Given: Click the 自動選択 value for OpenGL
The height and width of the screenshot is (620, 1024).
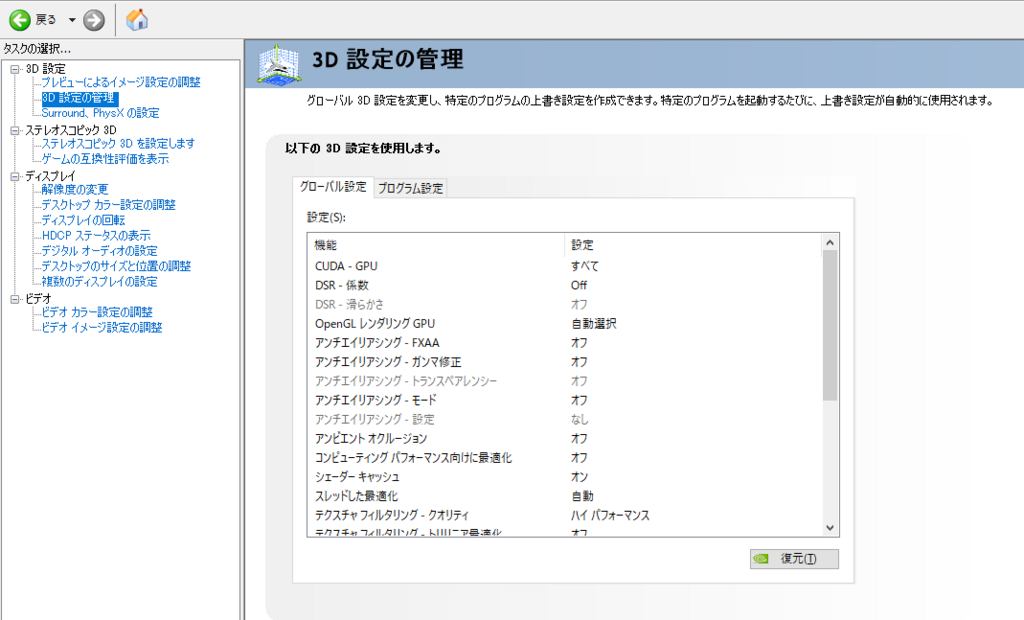Looking at the screenshot, I should coord(594,324).
